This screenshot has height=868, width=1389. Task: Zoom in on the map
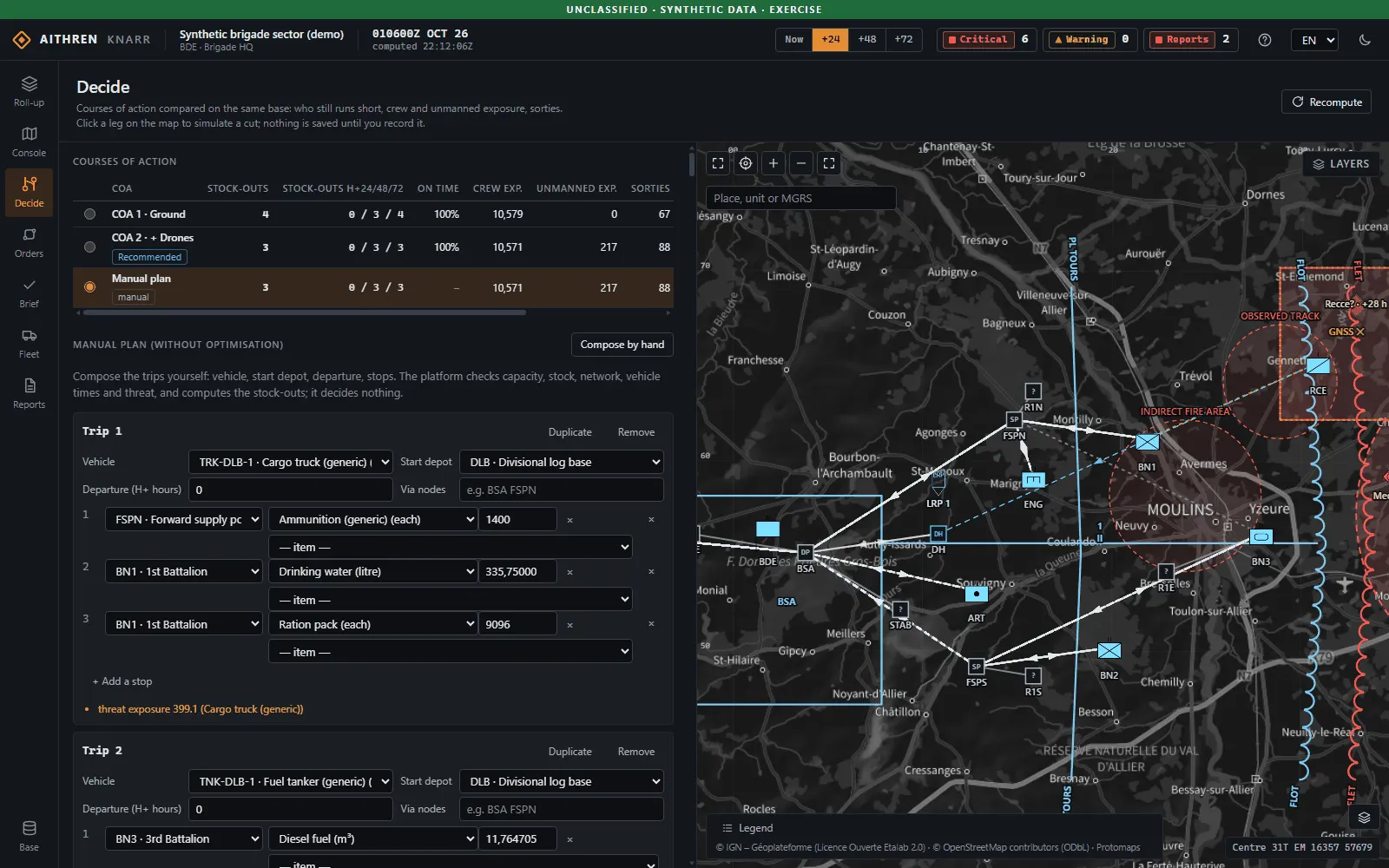coord(773,163)
